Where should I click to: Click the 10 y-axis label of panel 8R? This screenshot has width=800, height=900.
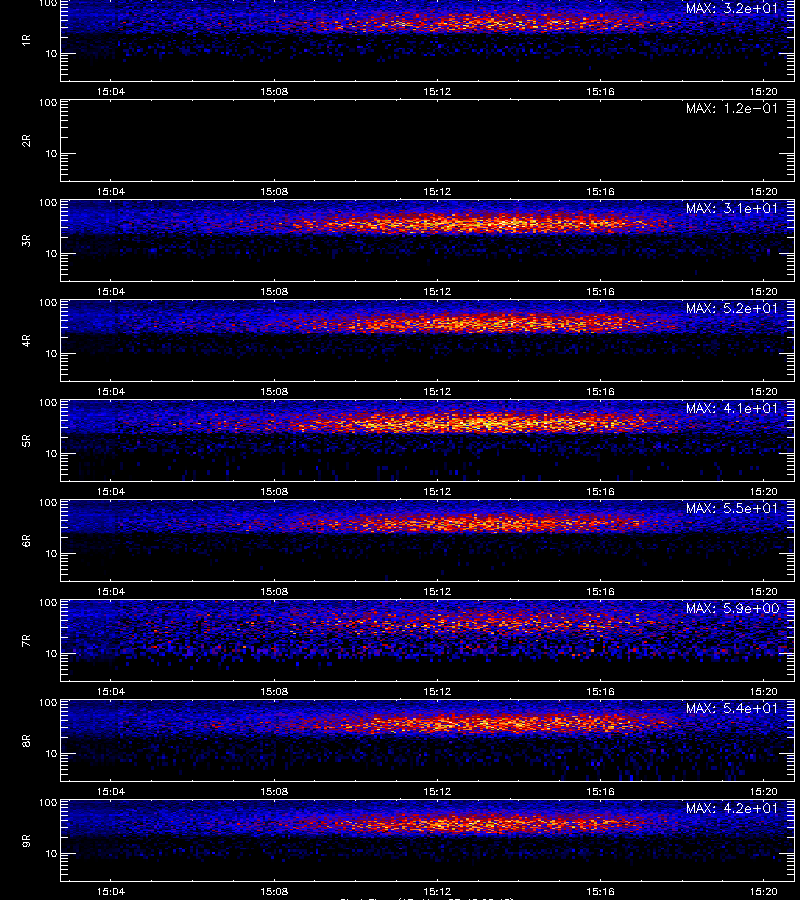pyautogui.click(x=51, y=754)
